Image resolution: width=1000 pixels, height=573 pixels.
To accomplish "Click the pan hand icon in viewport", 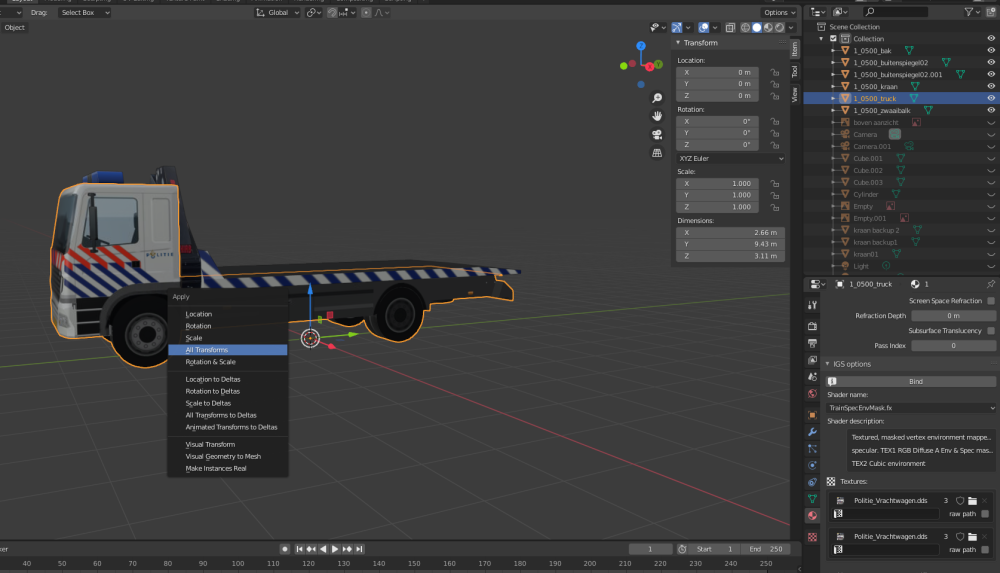I will click(657, 116).
